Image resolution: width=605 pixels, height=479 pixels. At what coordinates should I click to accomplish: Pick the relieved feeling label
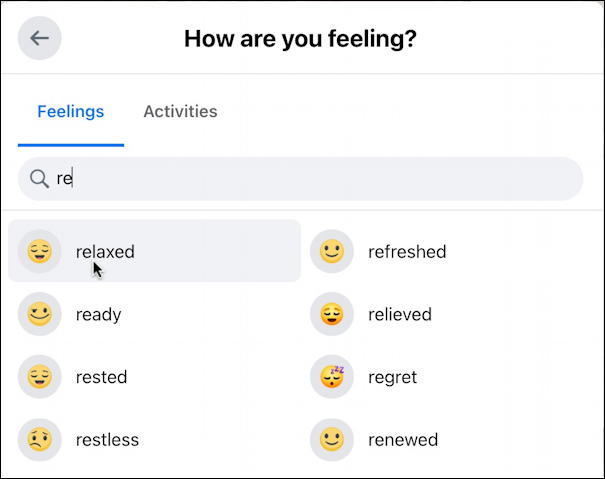(x=400, y=314)
